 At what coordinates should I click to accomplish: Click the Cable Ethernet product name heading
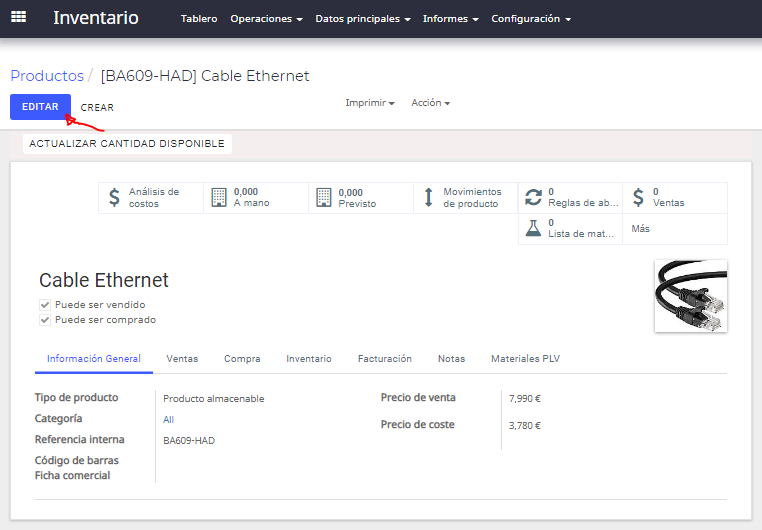pyautogui.click(x=104, y=280)
